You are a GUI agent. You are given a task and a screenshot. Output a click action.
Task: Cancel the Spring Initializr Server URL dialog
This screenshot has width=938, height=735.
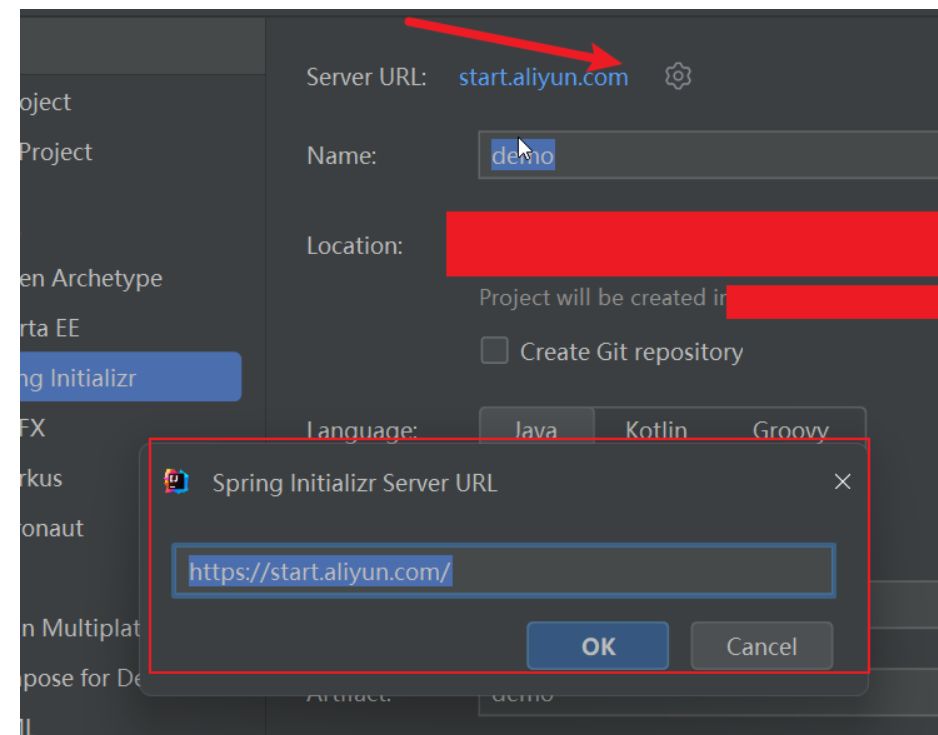point(762,646)
